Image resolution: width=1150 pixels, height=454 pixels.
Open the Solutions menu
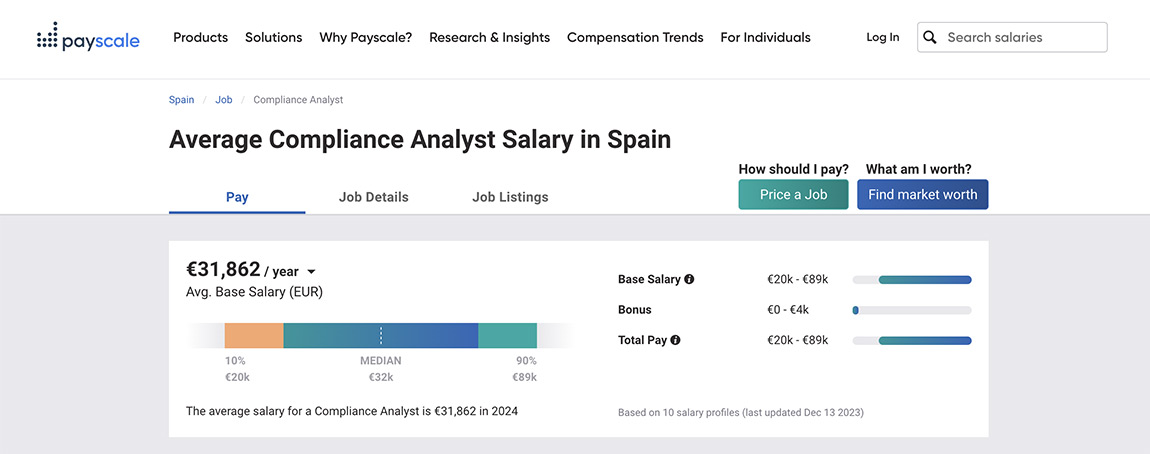pyautogui.click(x=274, y=37)
